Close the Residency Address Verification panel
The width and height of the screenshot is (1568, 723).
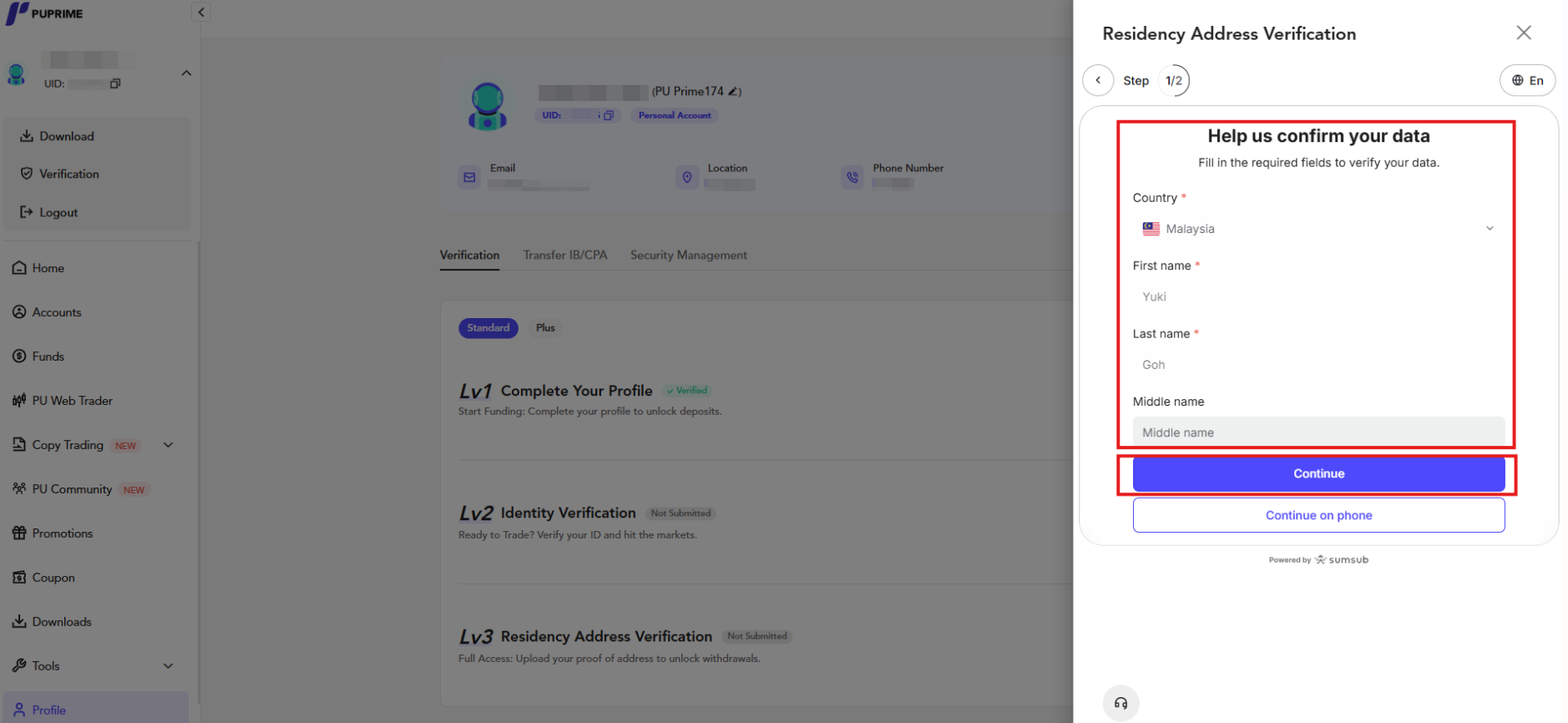[x=1524, y=33]
